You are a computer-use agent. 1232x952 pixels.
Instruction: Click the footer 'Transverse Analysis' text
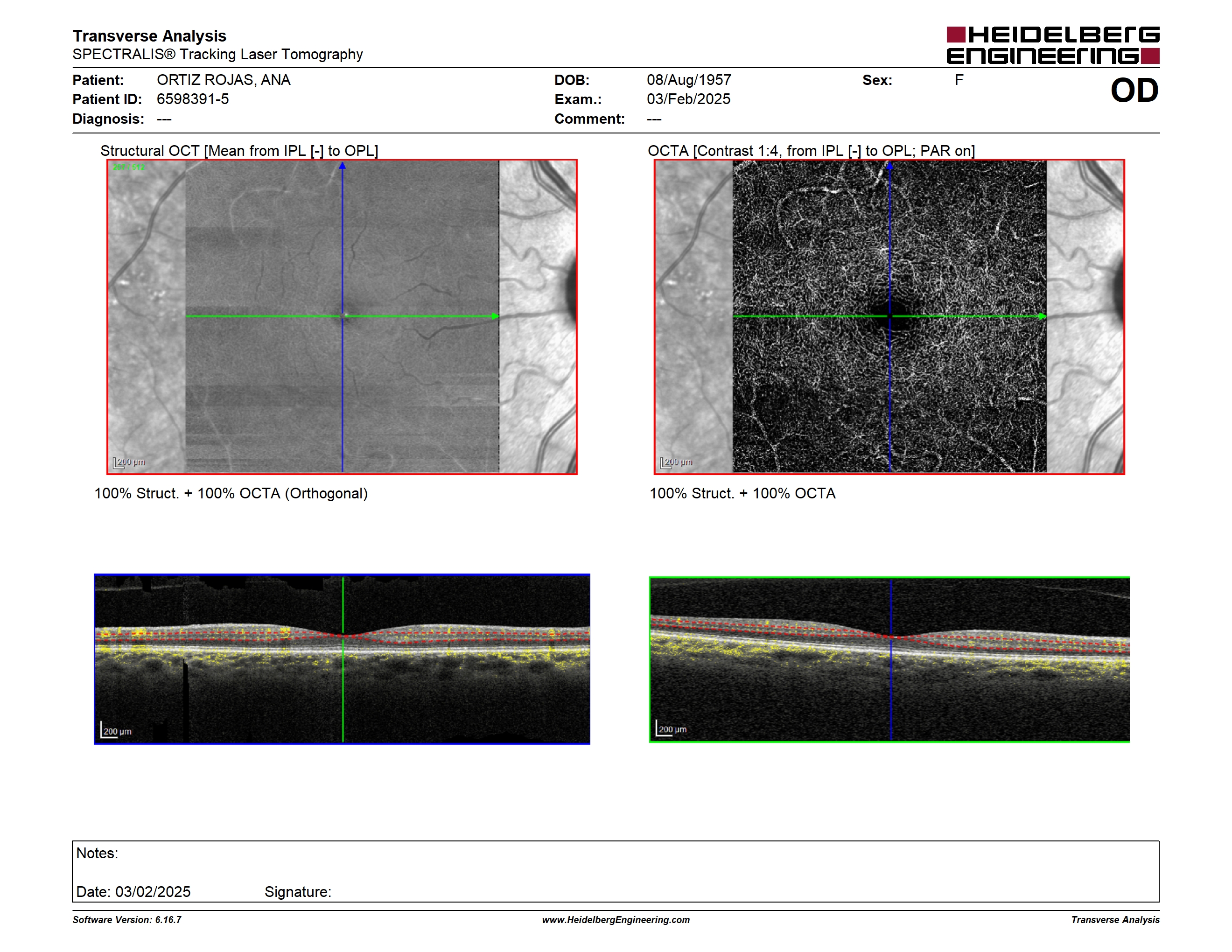1115,920
